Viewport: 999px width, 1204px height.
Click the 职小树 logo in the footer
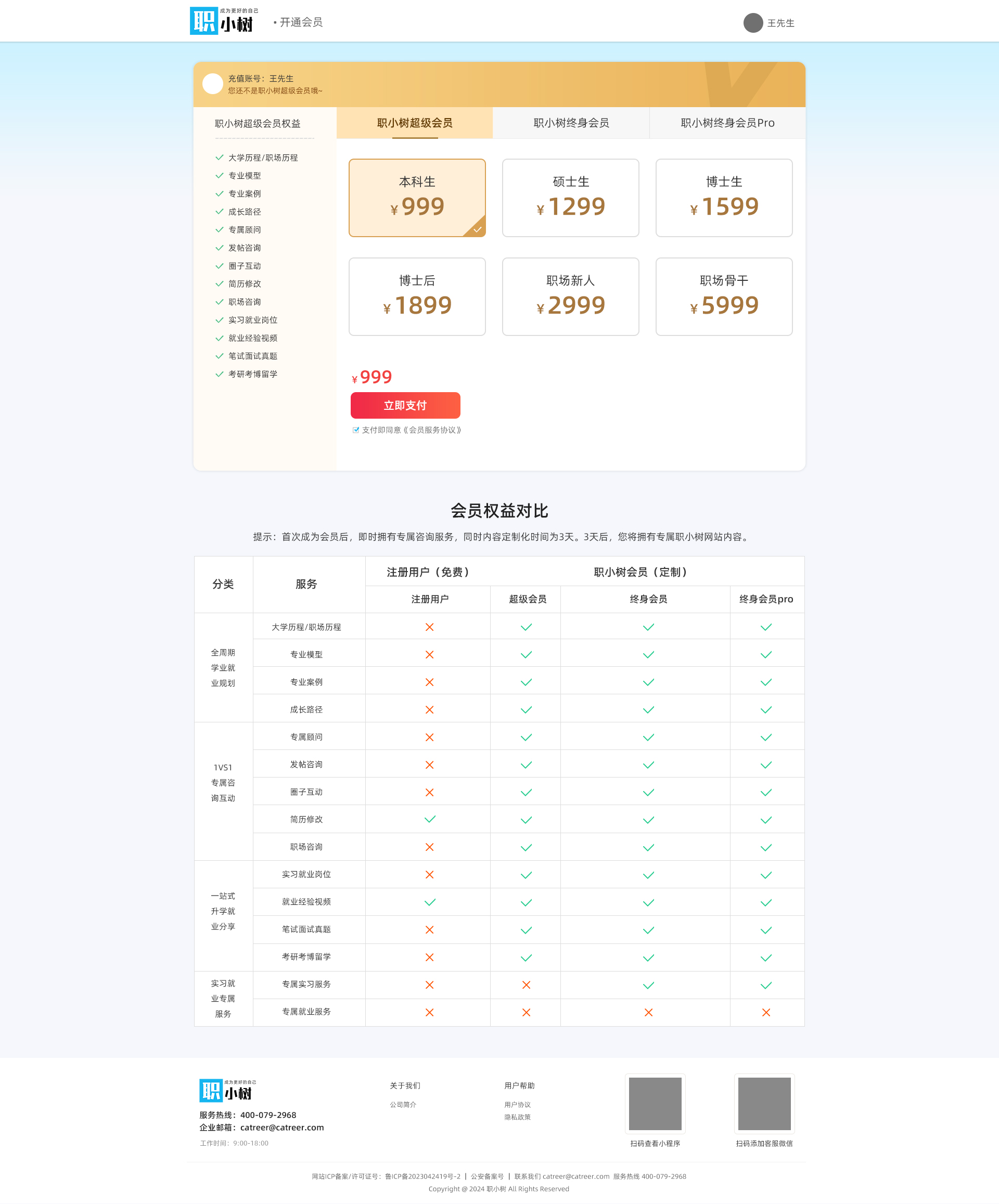228,1091
